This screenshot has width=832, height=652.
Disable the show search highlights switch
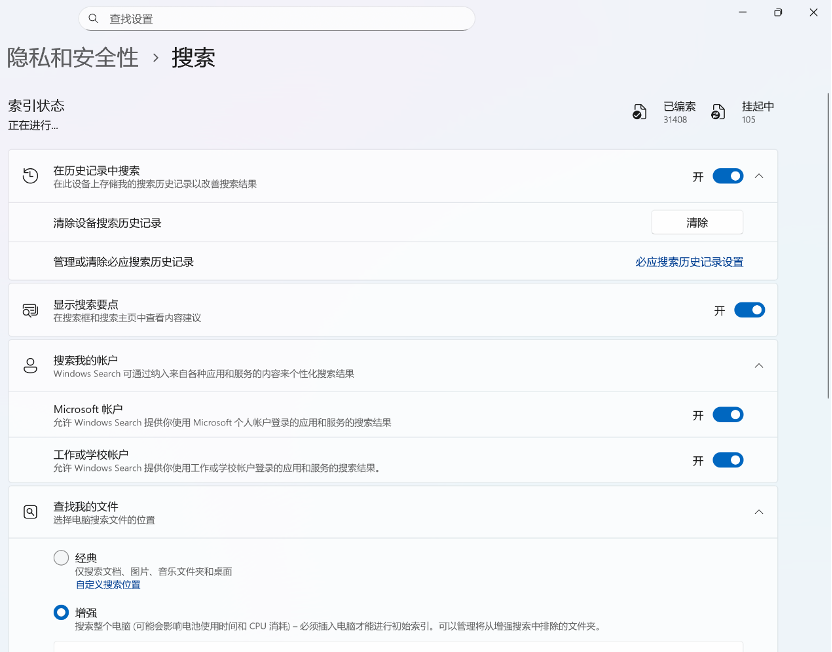tap(749, 310)
